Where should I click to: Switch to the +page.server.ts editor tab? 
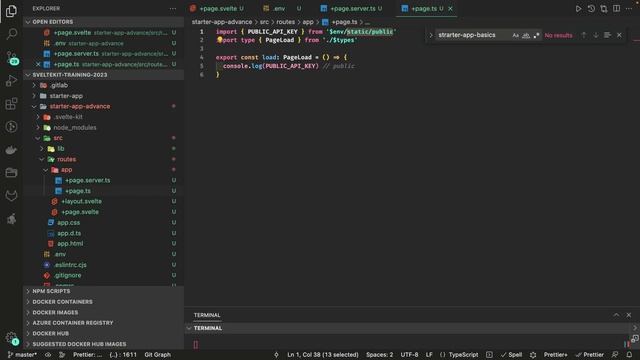(352, 9)
